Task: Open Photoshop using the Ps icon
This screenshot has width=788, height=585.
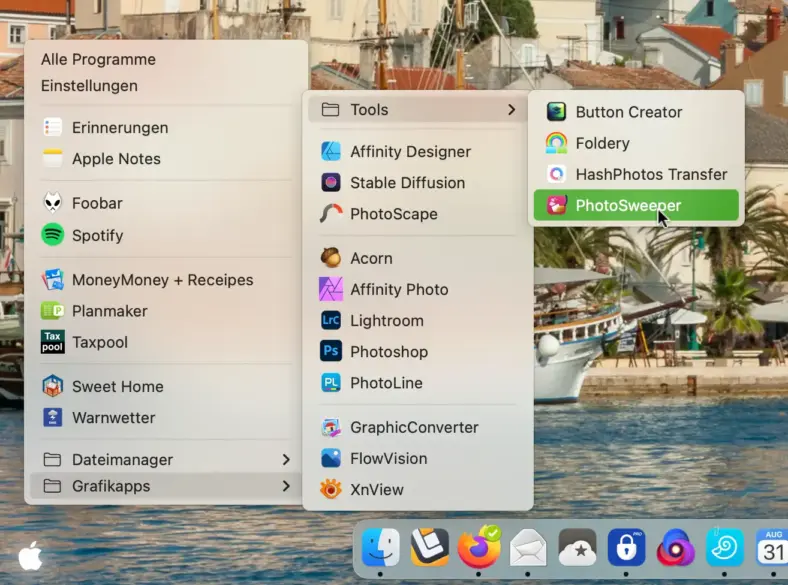Action: pos(331,351)
